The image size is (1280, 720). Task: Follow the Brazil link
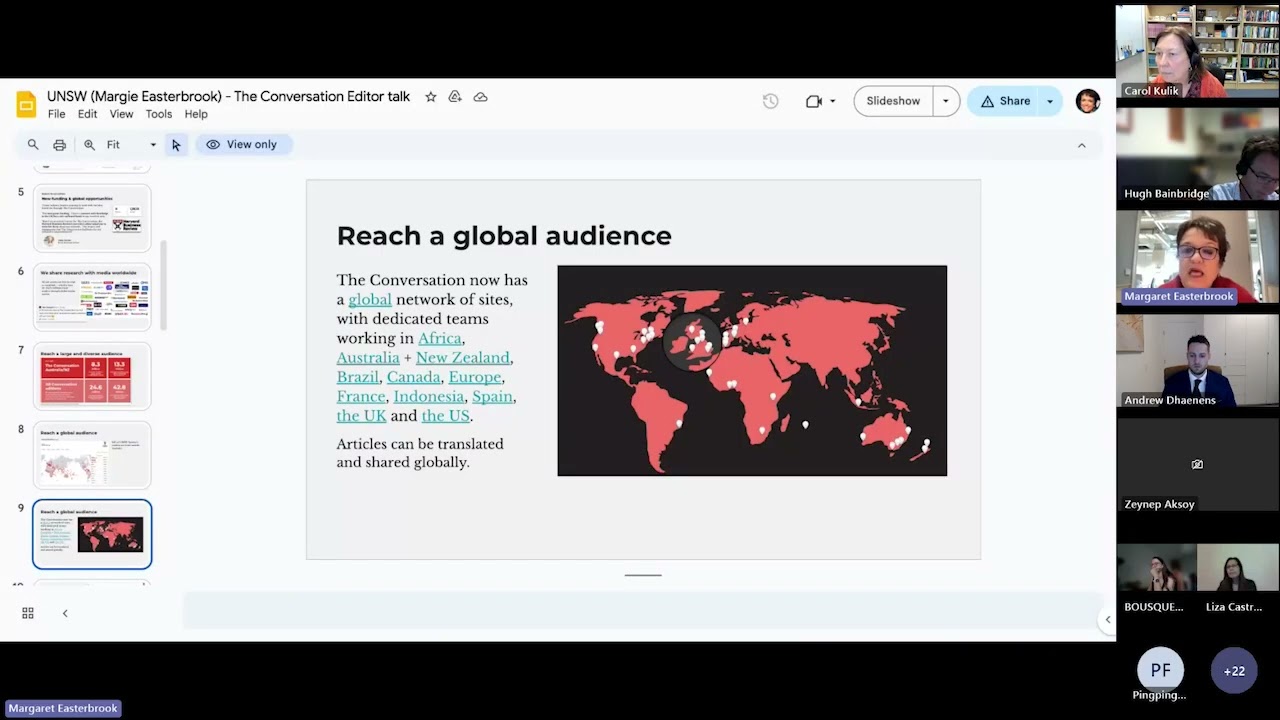[x=358, y=377]
